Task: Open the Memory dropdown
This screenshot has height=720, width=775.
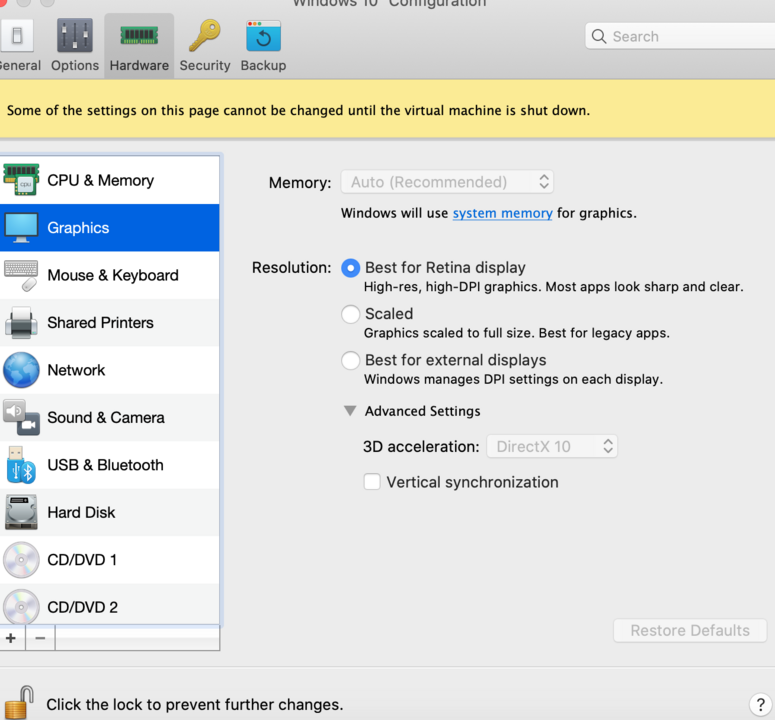Action: (446, 182)
